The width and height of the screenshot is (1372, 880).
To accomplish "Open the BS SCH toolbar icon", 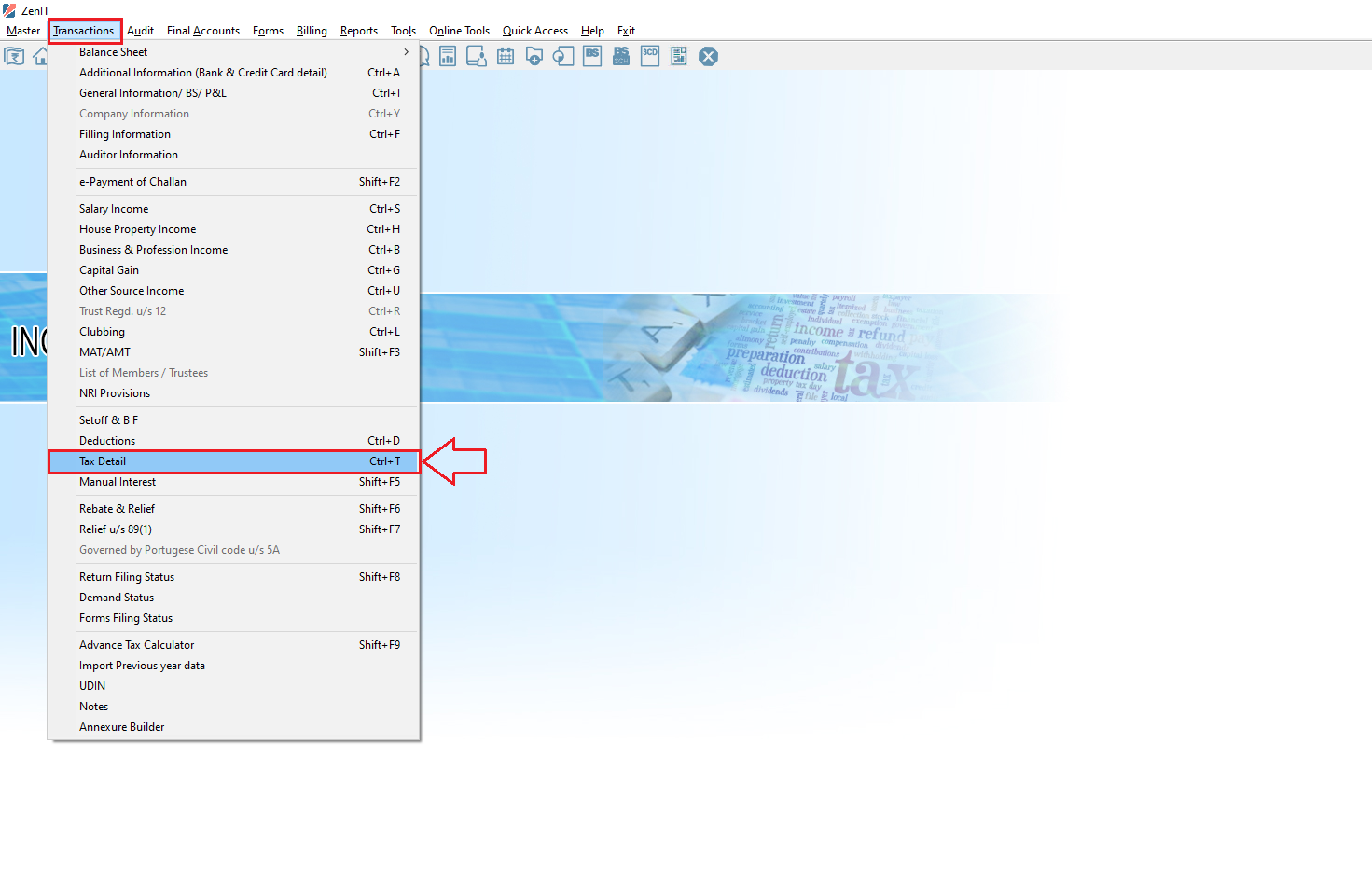I will (x=621, y=57).
